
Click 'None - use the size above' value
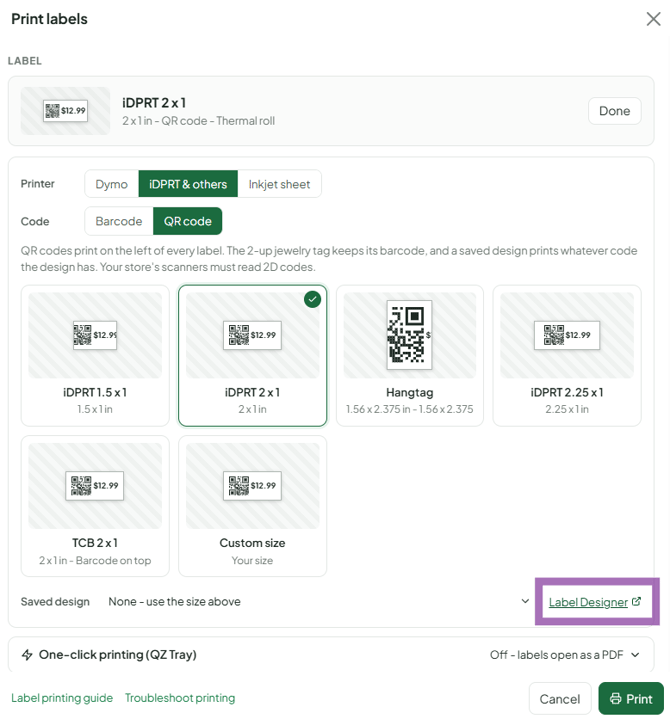coord(174,601)
